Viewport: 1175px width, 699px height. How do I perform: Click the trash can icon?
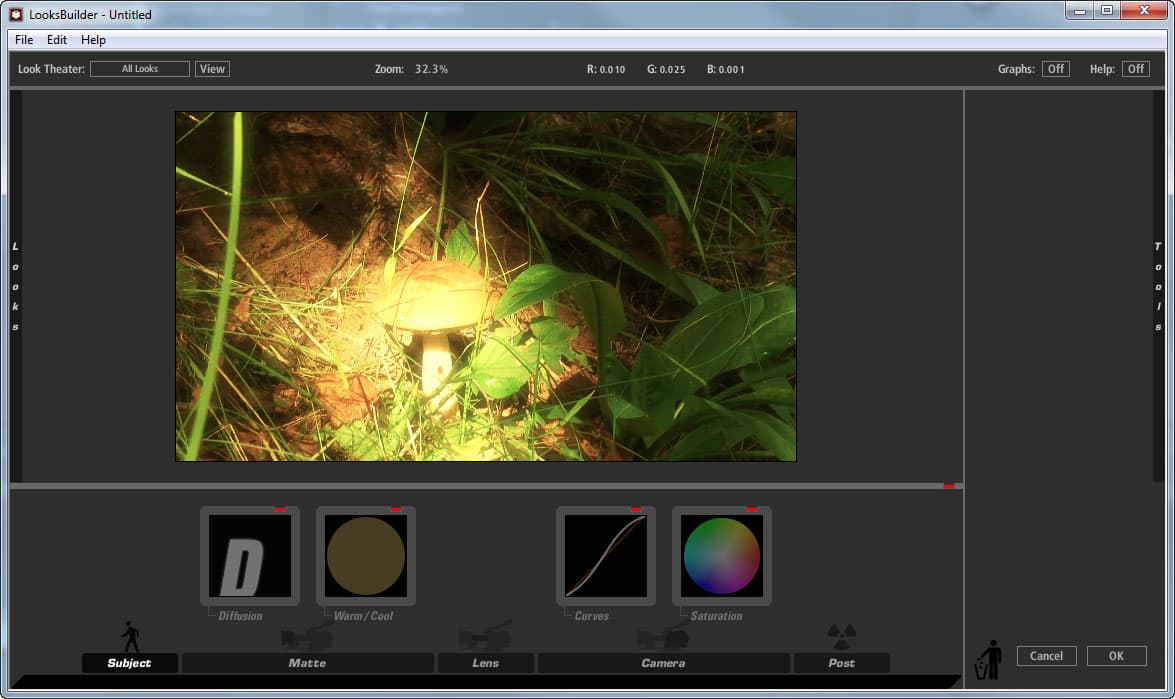point(988,660)
